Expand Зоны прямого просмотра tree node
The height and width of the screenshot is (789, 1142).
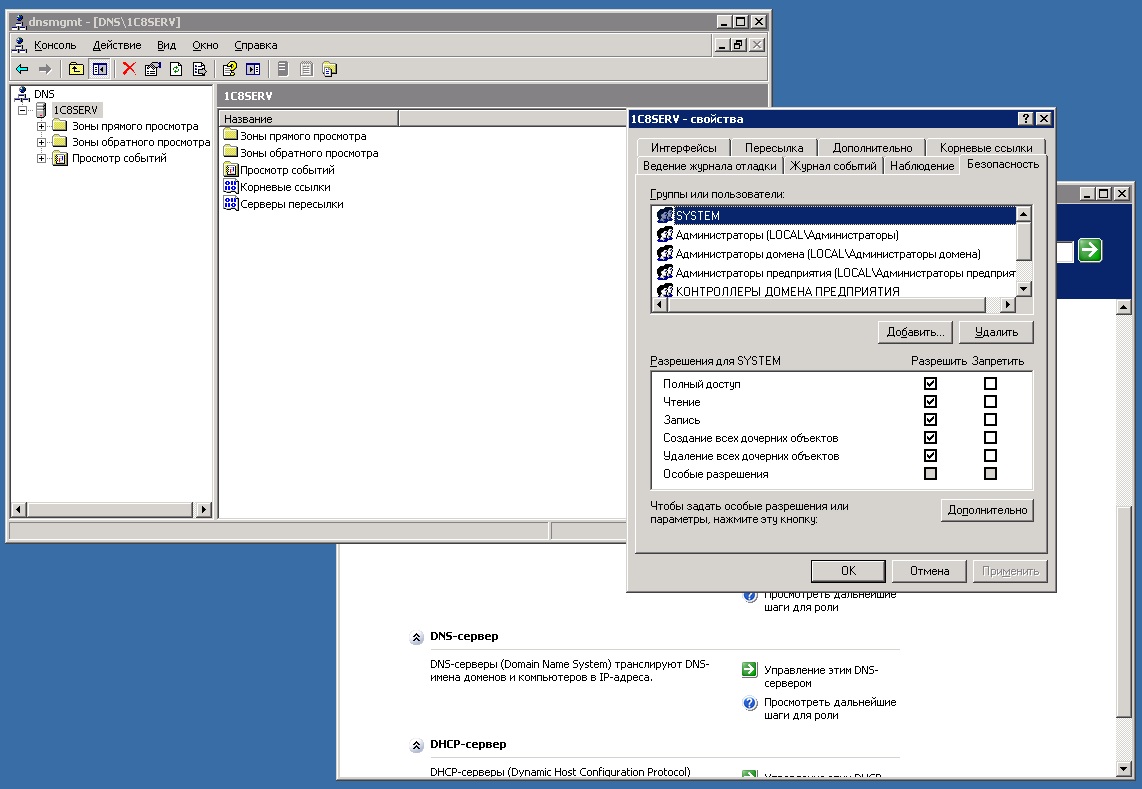pyautogui.click(x=42, y=126)
